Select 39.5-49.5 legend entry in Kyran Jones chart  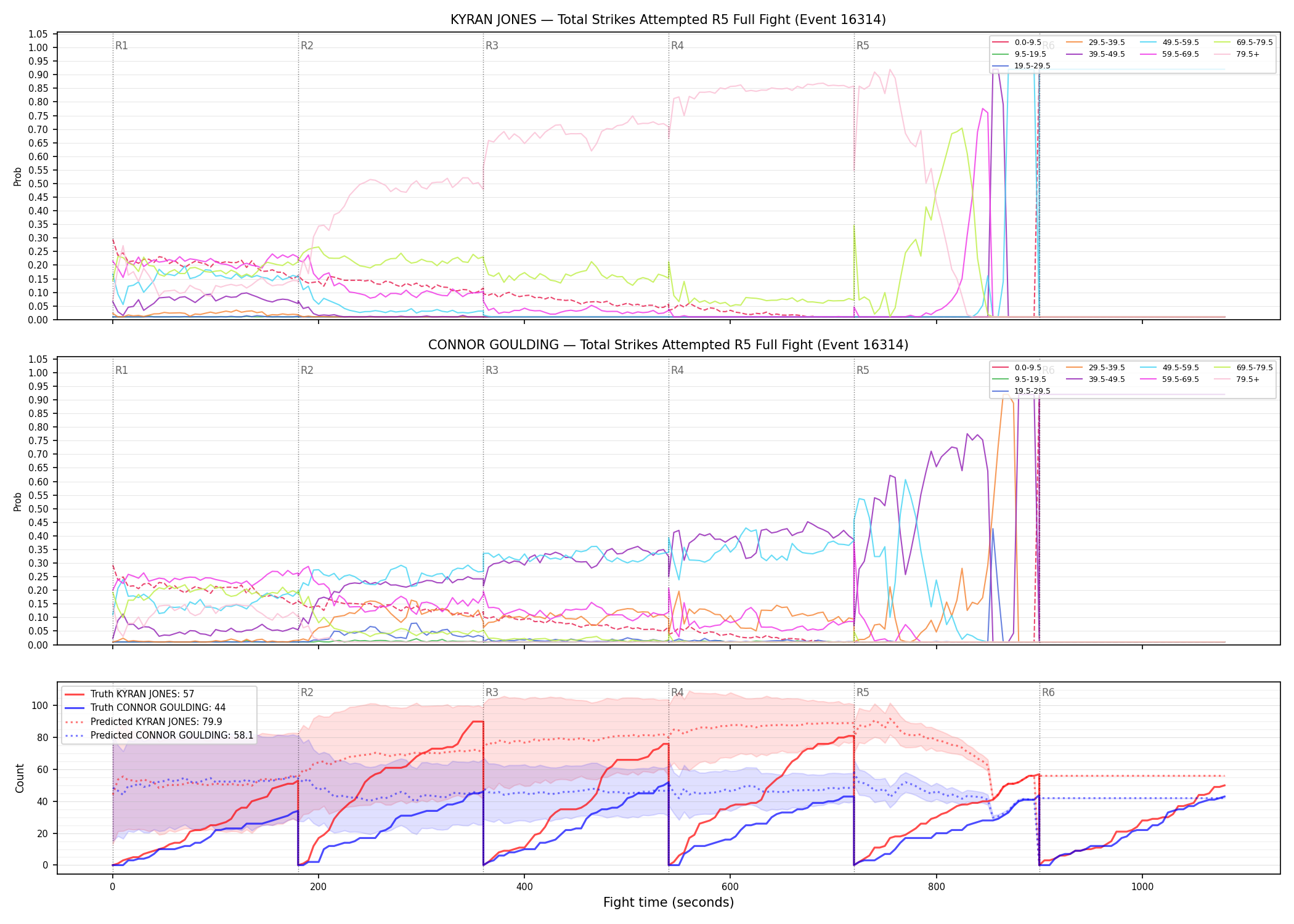click(x=1096, y=54)
